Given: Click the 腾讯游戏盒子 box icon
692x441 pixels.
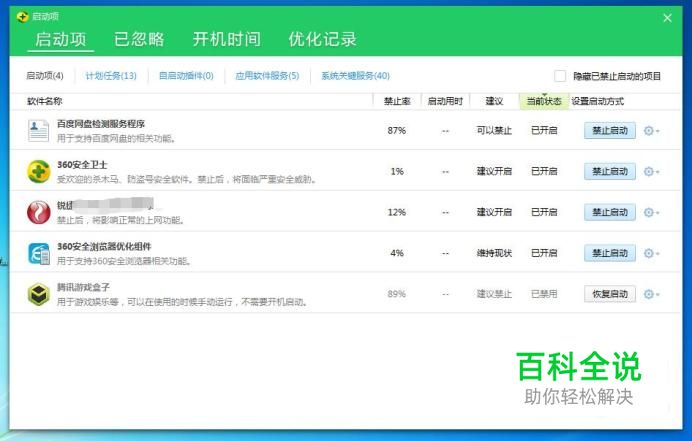Looking at the screenshot, I should tap(39, 294).
